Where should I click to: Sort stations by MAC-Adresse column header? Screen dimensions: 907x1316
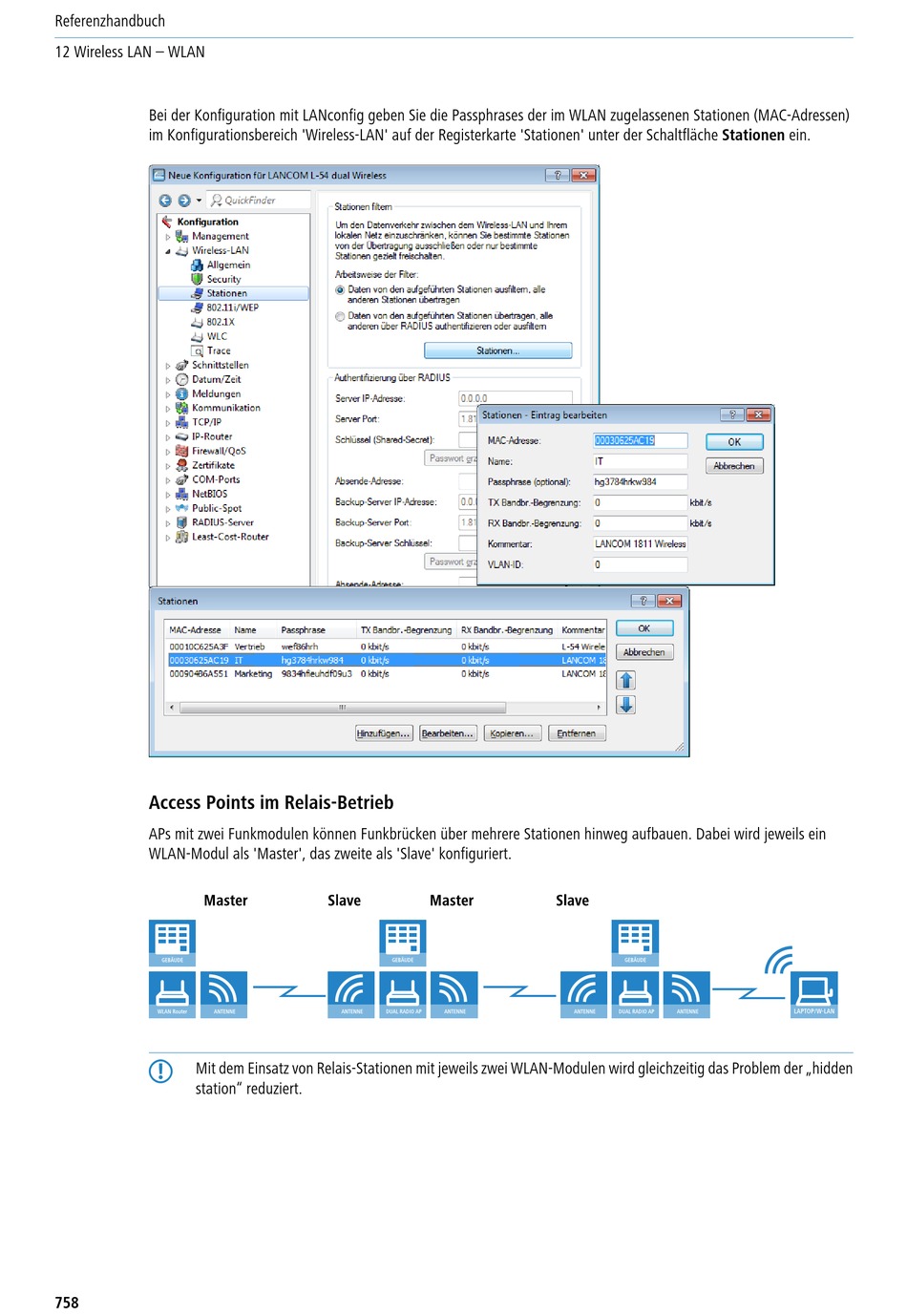click(198, 630)
